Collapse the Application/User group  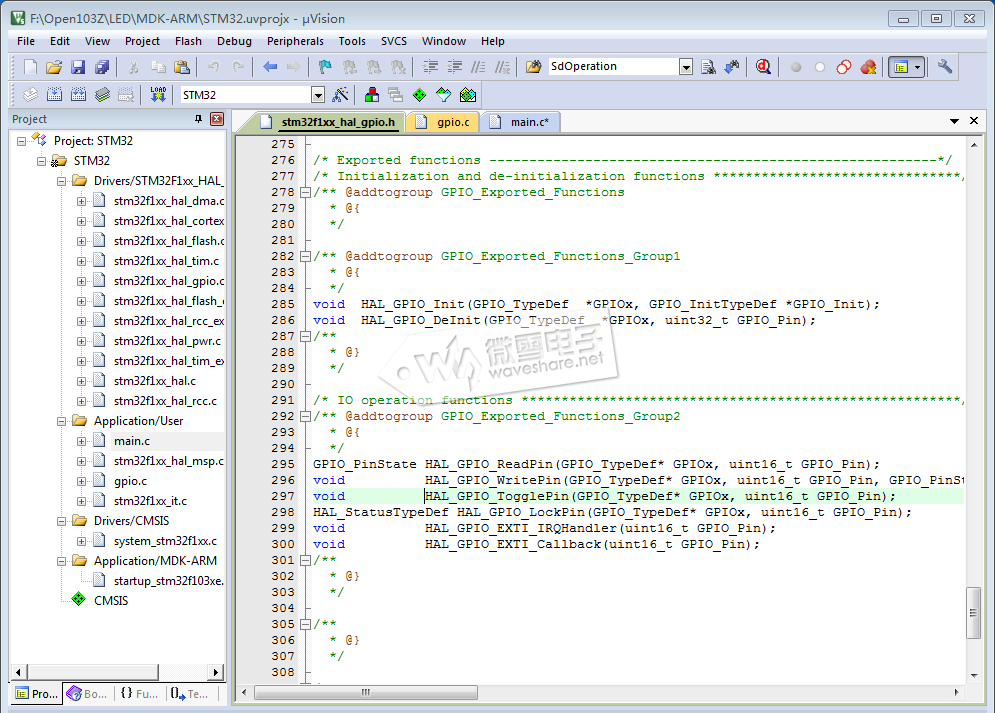coord(62,421)
